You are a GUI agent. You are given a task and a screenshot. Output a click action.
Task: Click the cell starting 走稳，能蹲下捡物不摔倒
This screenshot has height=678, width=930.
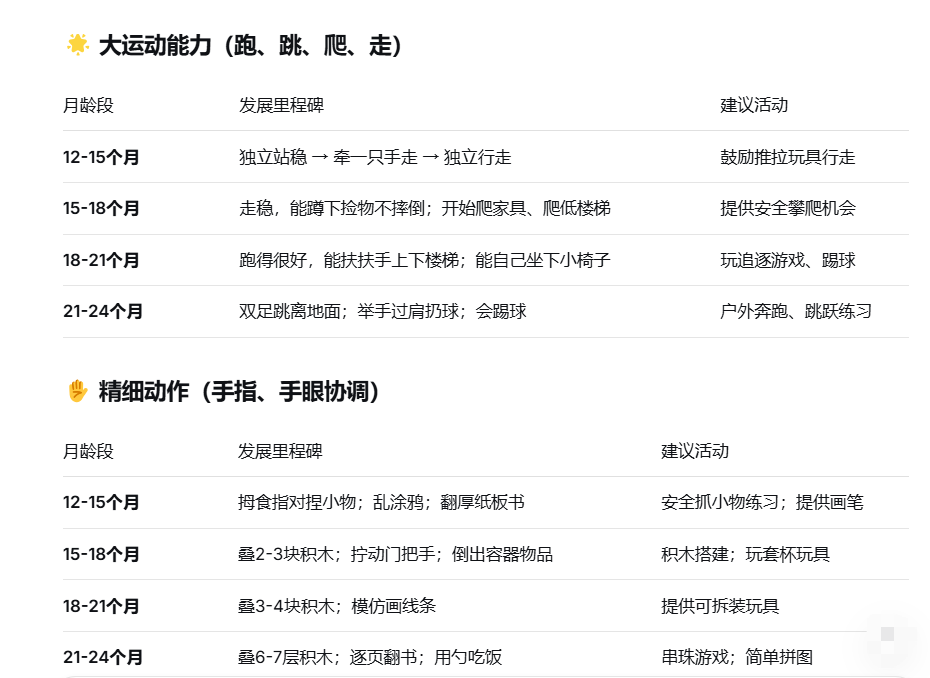click(425, 208)
